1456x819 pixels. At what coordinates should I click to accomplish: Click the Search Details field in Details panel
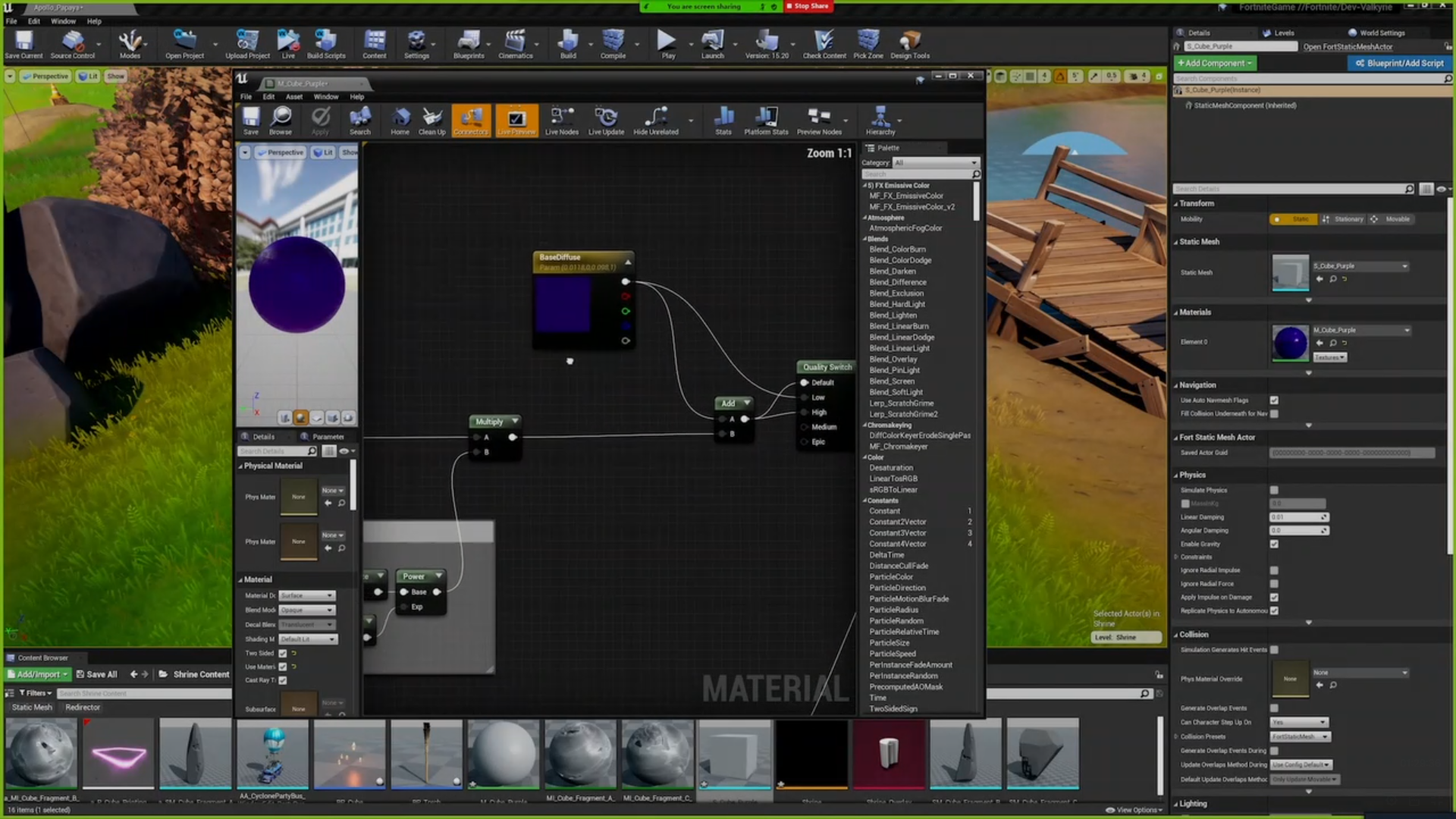coord(1294,189)
